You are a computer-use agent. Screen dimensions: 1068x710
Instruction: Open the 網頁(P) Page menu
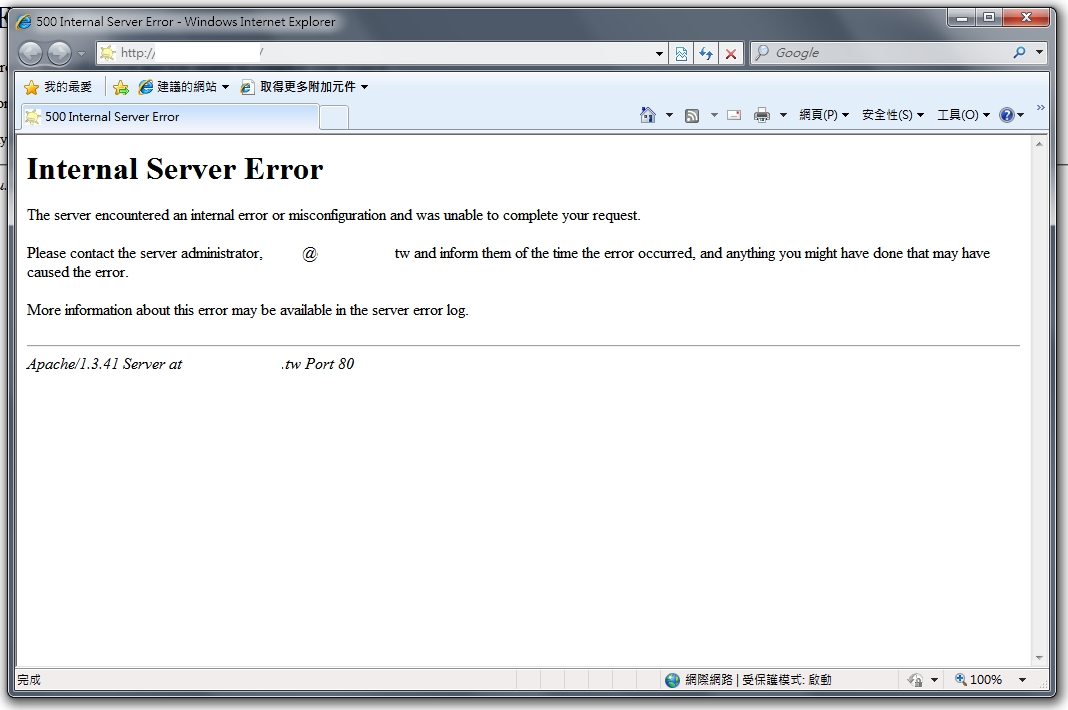point(823,115)
